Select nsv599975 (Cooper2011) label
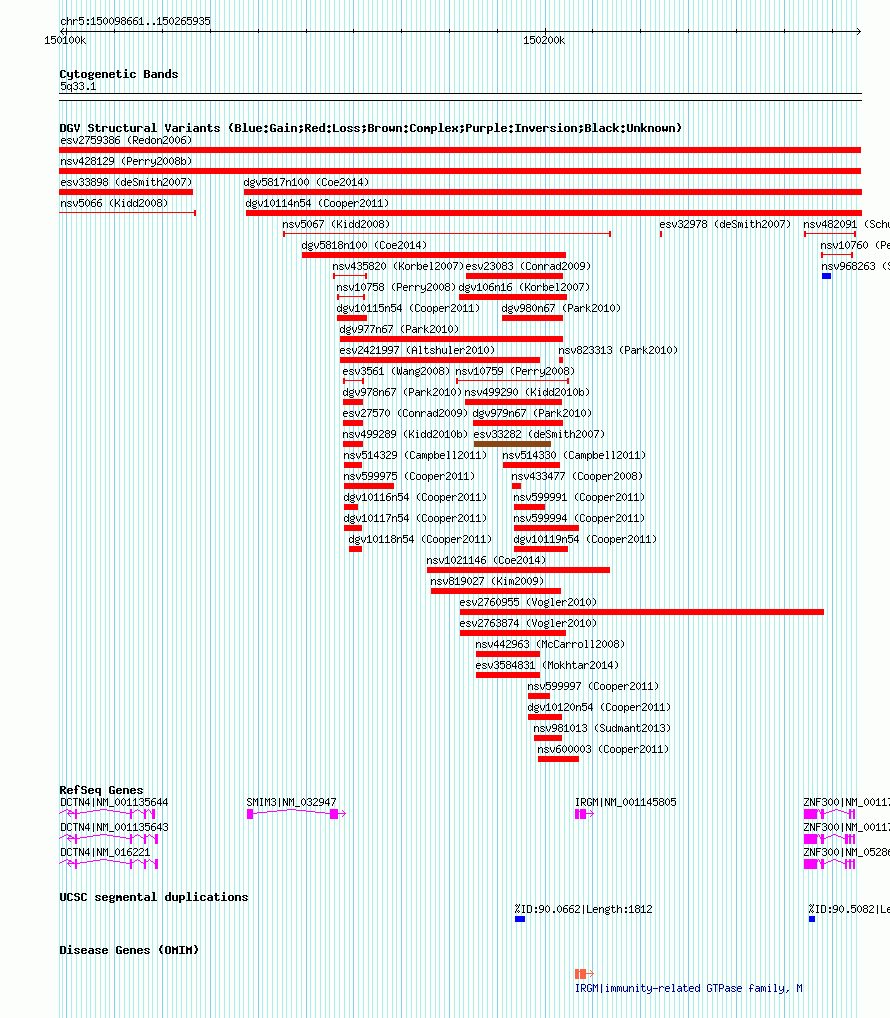The image size is (890, 1018). pyautogui.click(x=409, y=476)
